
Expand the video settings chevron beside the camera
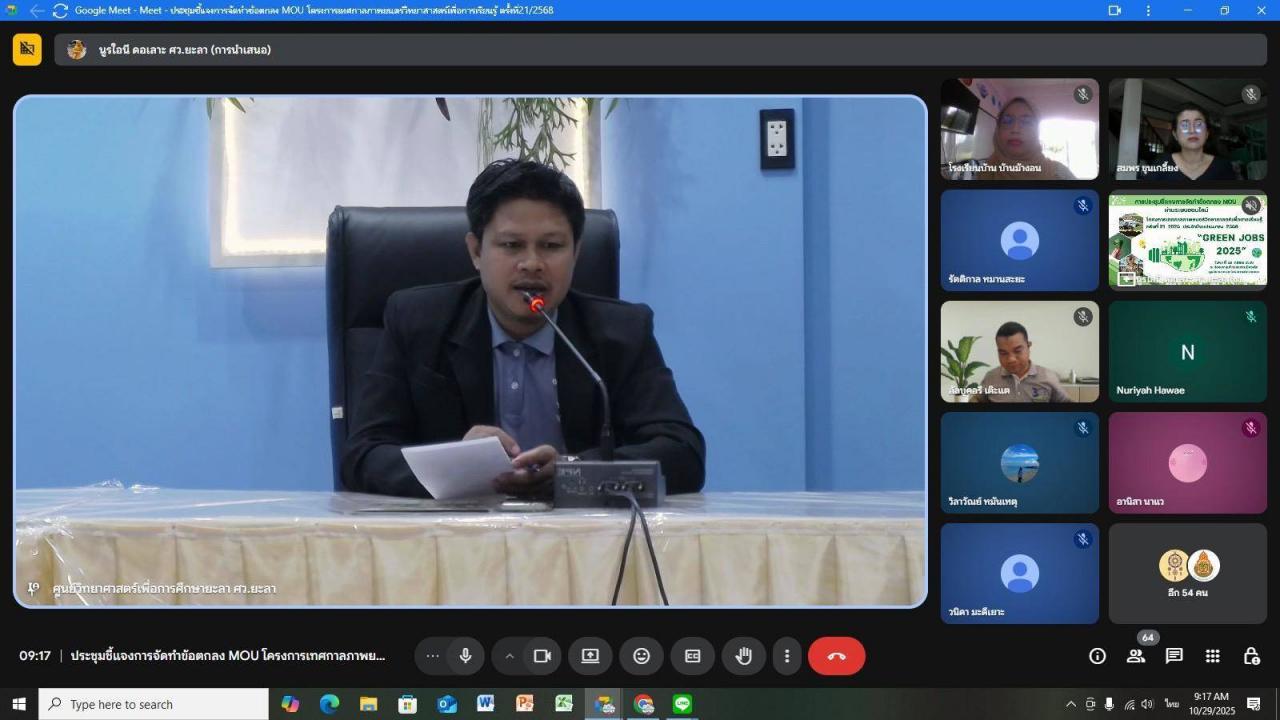coord(509,656)
